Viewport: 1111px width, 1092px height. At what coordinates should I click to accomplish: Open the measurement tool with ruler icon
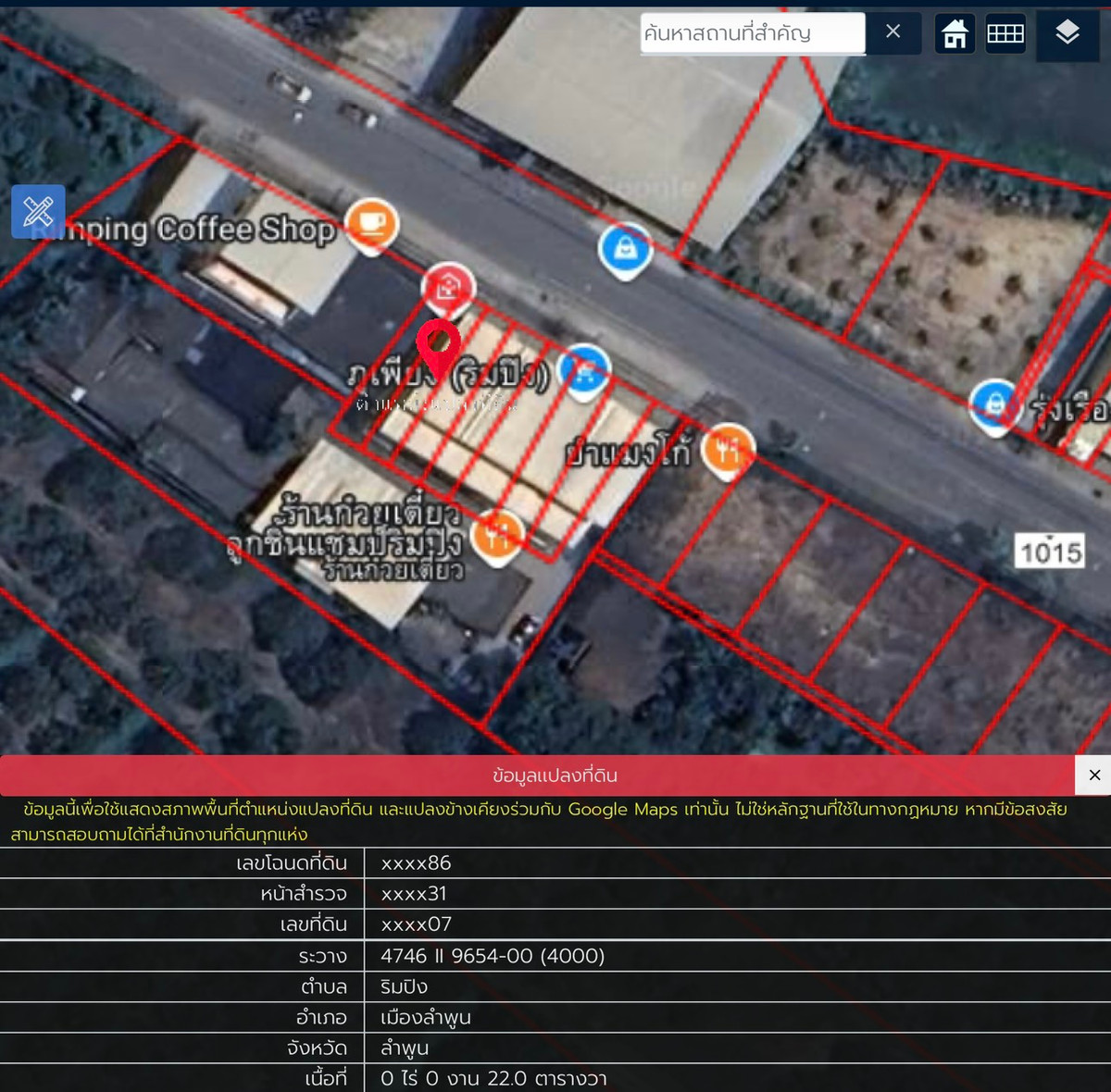pyautogui.click(x=38, y=212)
